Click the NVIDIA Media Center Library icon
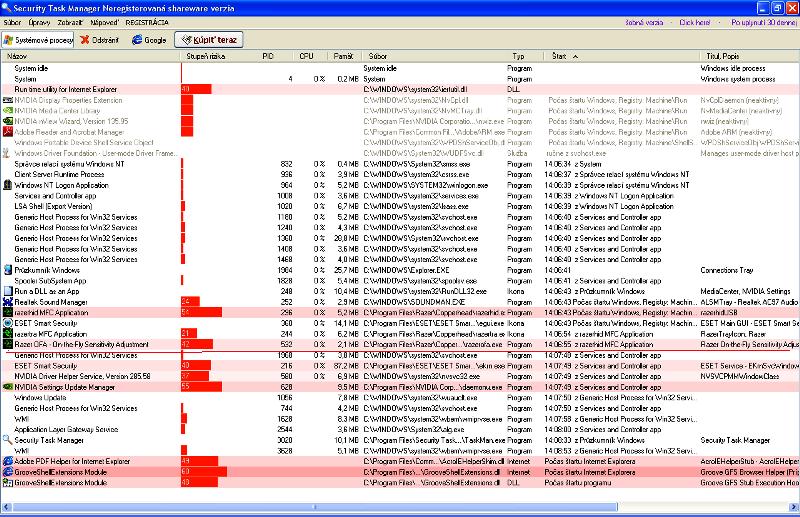The height and width of the screenshot is (517, 800). click(8, 111)
